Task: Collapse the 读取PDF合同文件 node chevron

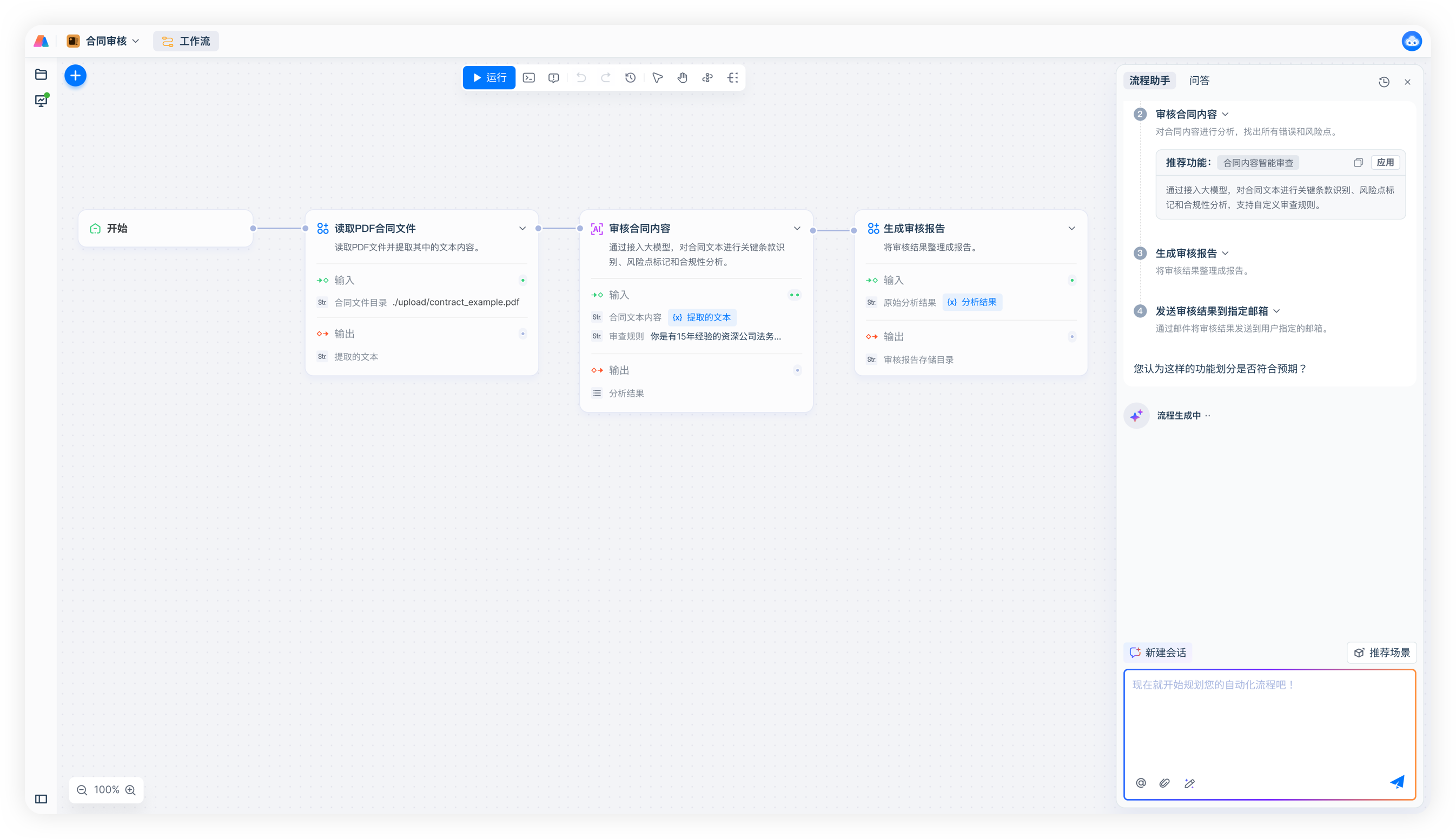Action: tap(522, 228)
